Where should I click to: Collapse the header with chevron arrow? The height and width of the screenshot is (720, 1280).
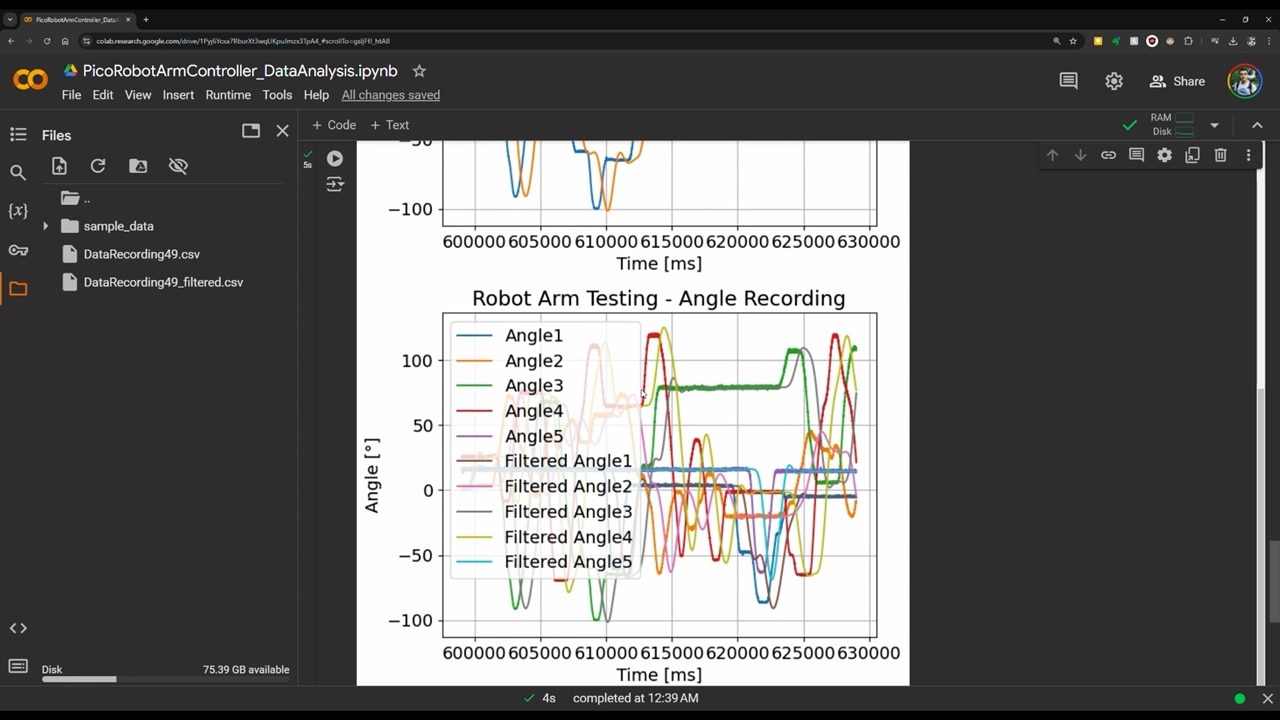(1257, 125)
